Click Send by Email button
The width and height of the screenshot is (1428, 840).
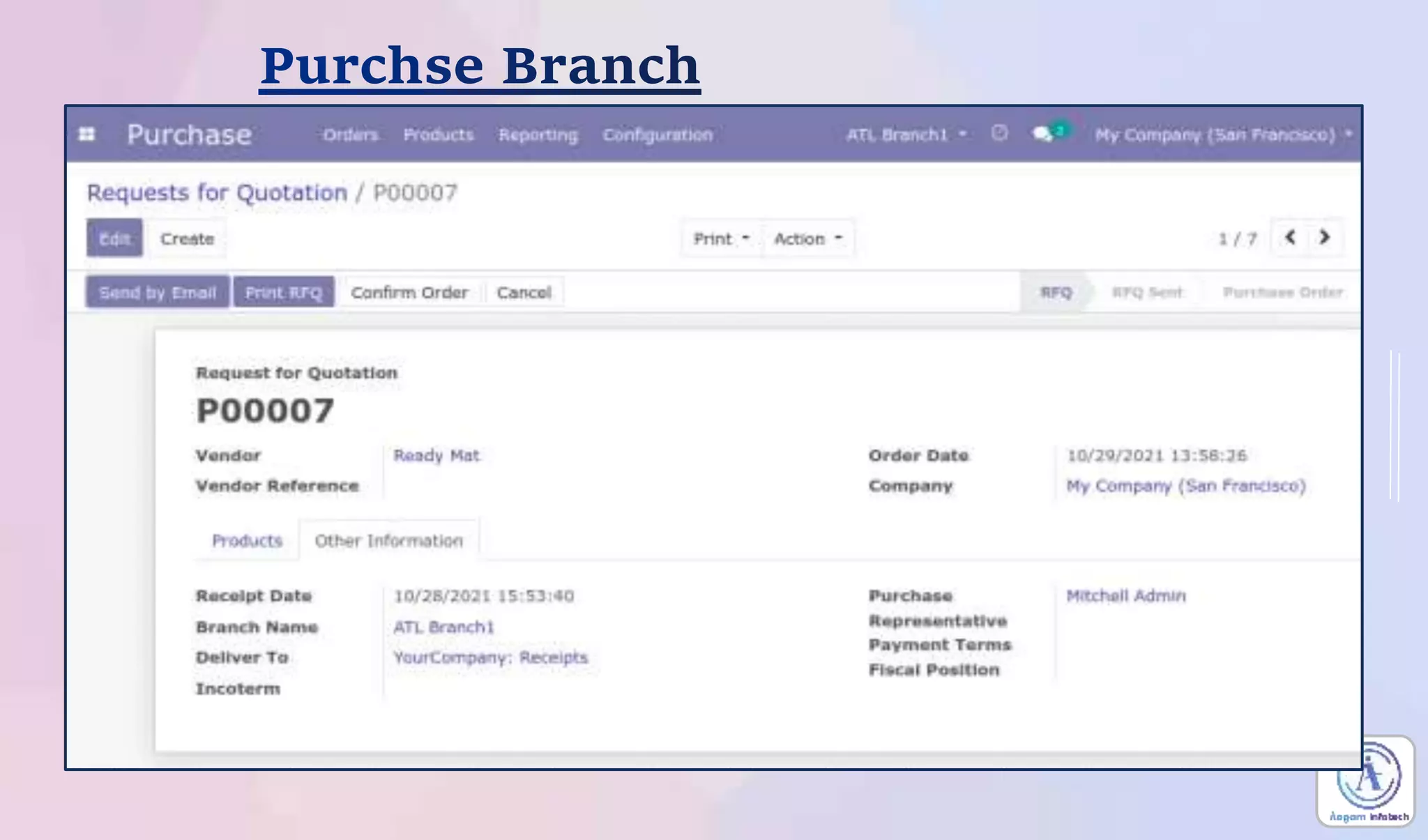pos(158,293)
